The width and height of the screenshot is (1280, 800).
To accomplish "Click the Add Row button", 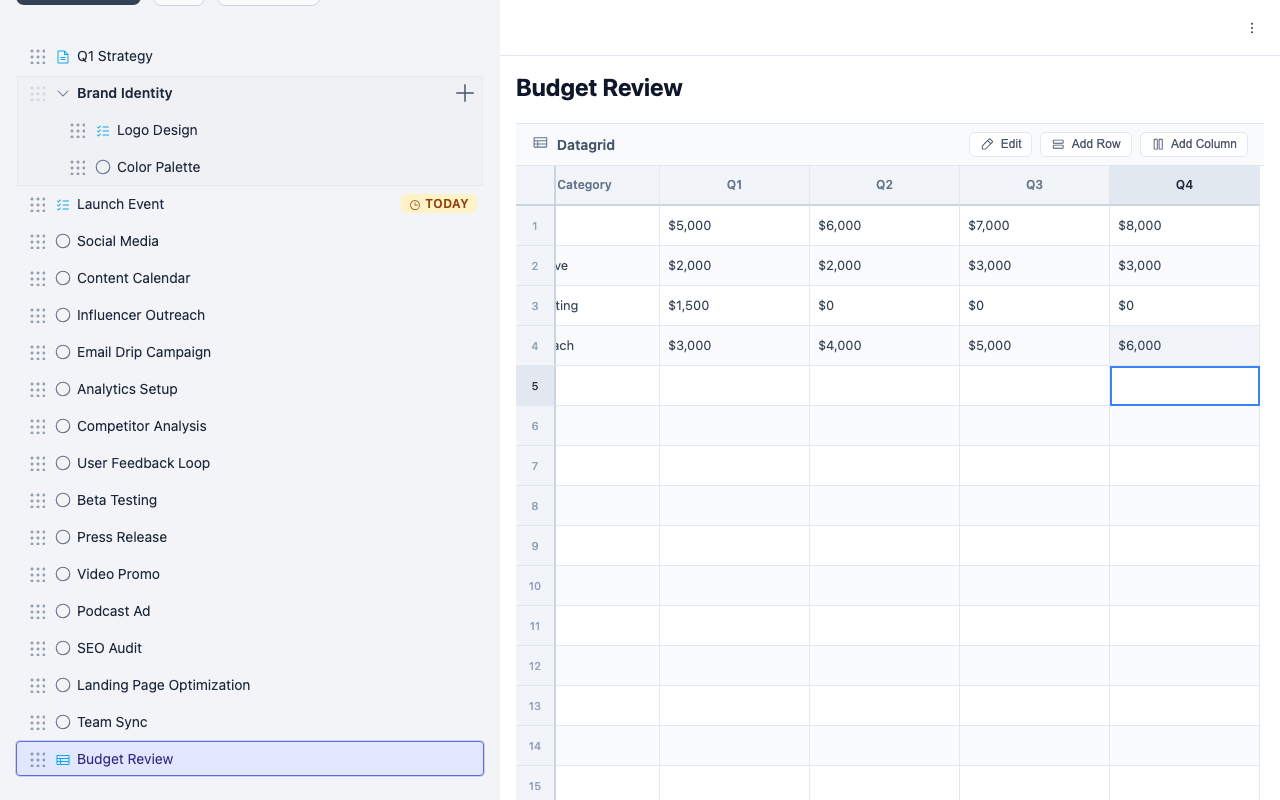I will pos(1085,144).
